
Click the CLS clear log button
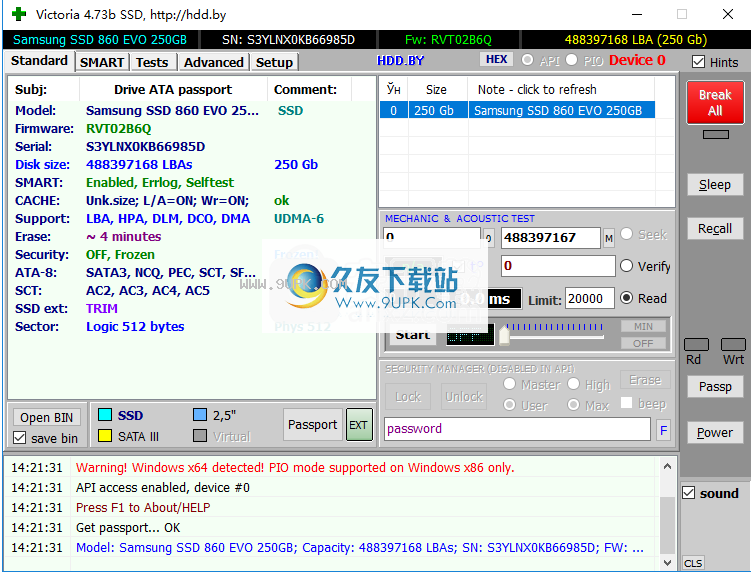tap(693, 563)
